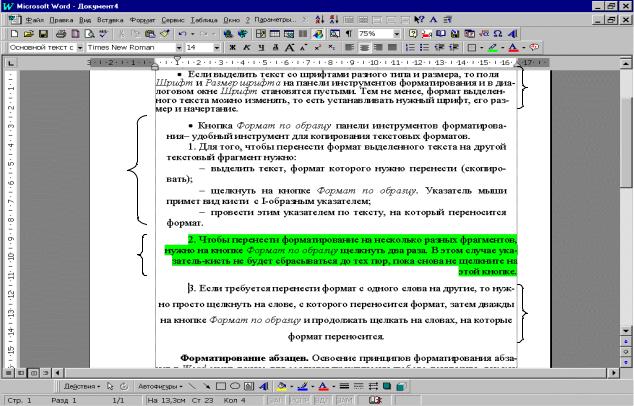Select the Rectangle drawing tool
Image resolution: width=634 pixels, height=406 pixels.
pyautogui.click(x=221, y=386)
